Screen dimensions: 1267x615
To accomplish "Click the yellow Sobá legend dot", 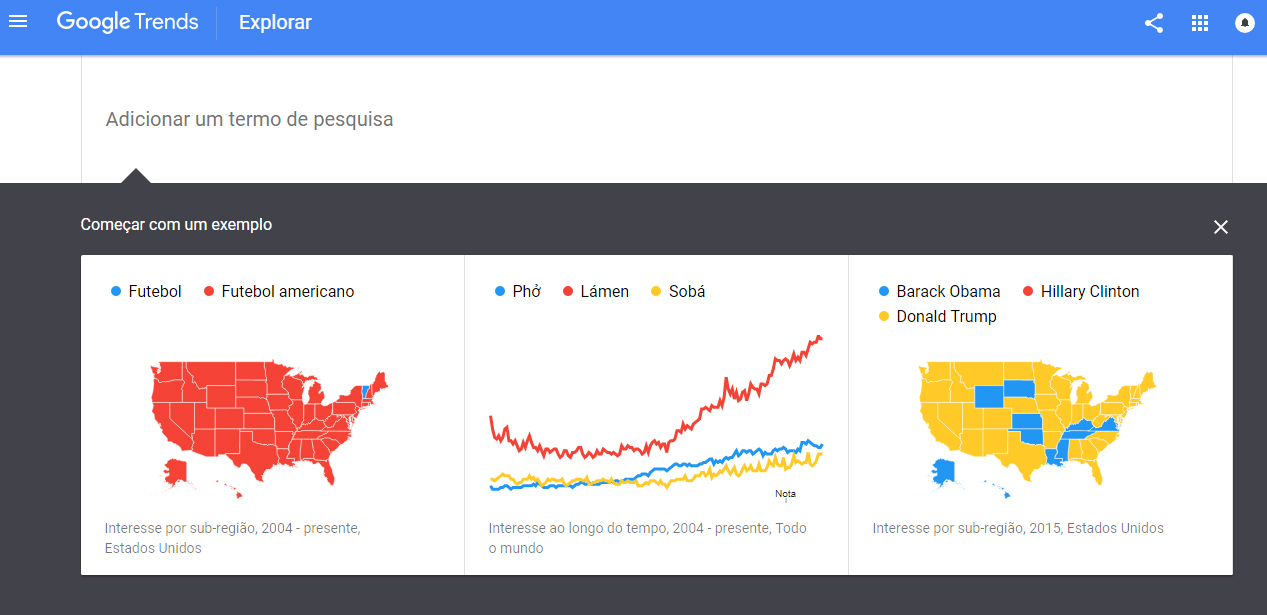I will click(x=656, y=292).
